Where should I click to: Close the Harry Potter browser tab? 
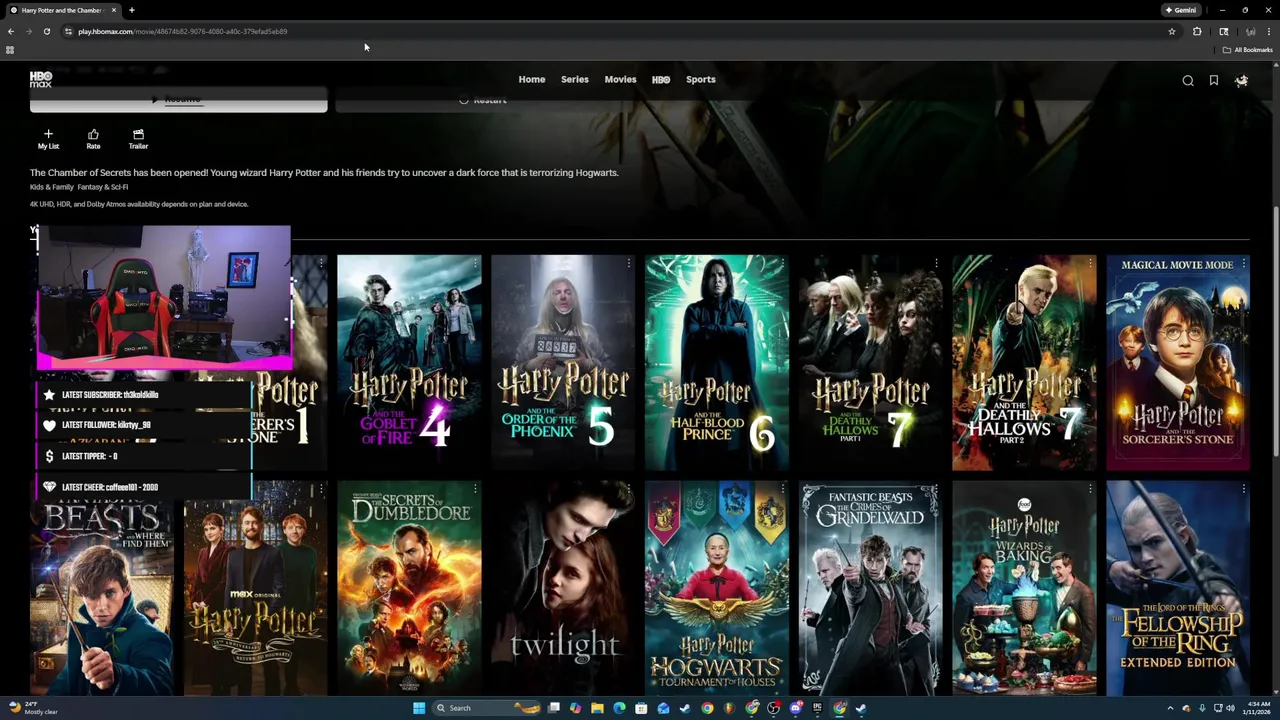click(114, 10)
